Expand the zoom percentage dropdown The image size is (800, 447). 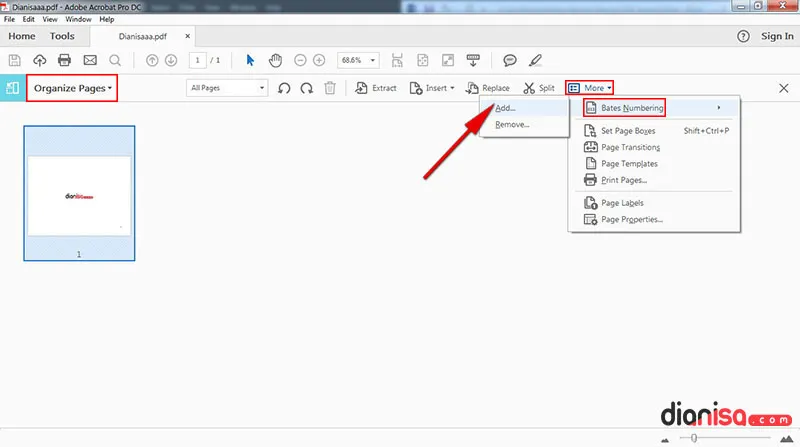372,60
